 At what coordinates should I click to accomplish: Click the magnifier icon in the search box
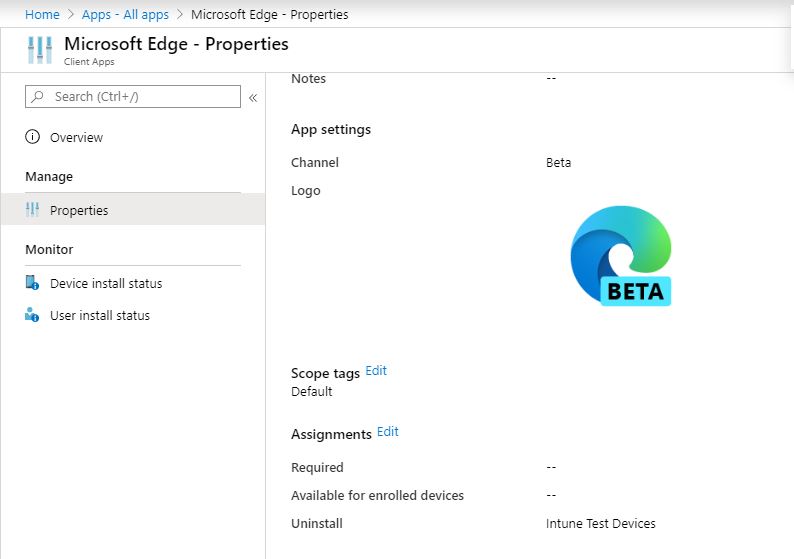click(38, 97)
